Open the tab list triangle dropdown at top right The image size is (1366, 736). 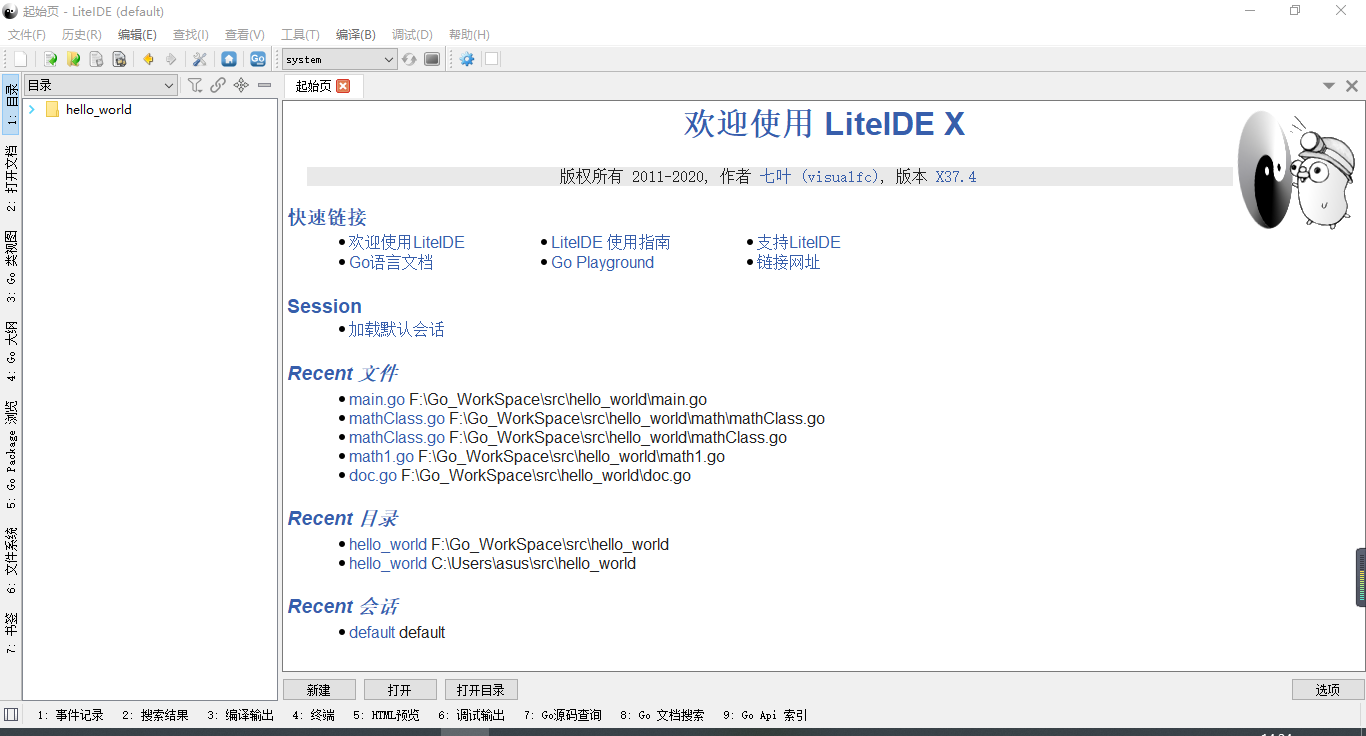tap(1329, 86)
